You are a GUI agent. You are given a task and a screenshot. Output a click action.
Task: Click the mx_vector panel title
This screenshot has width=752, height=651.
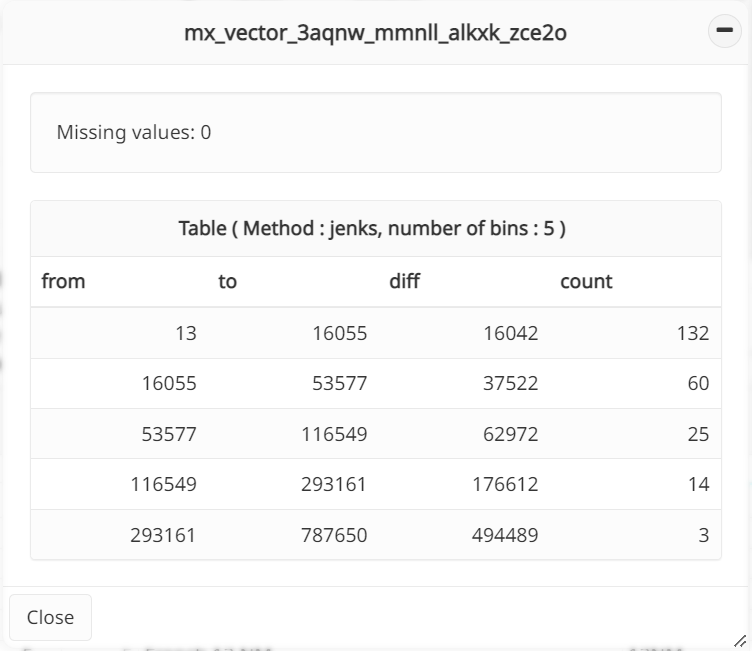pos(376,33)
